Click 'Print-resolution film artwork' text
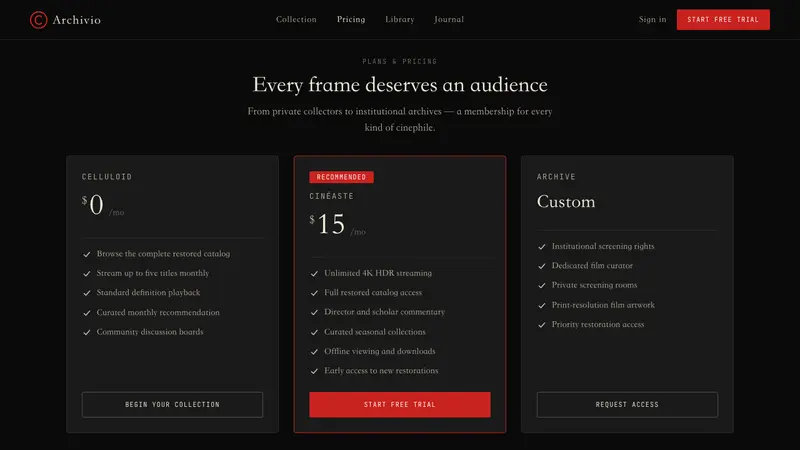 603,305
